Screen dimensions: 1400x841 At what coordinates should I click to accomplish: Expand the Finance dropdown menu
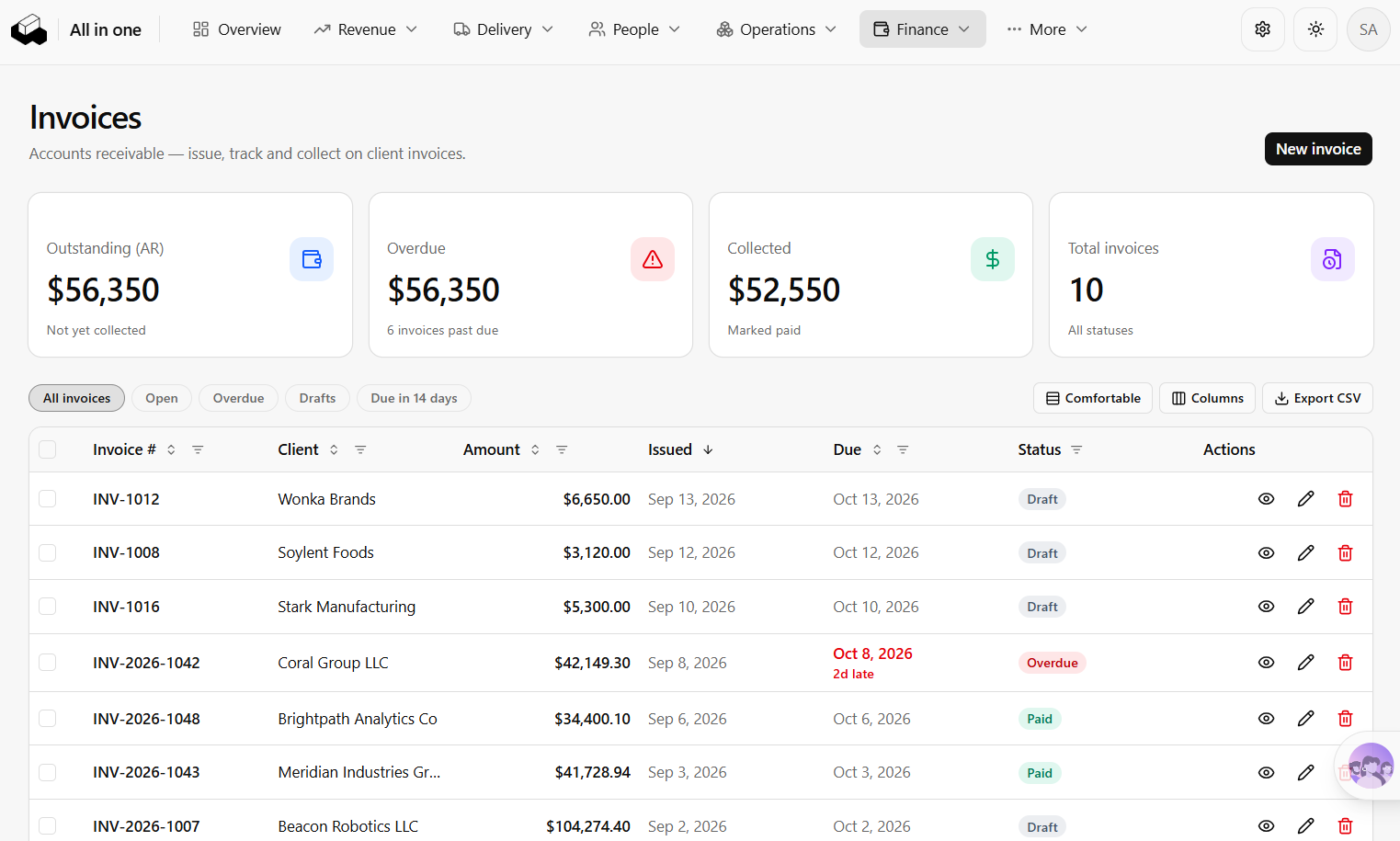pyautogui.click(x=922, y=29)
